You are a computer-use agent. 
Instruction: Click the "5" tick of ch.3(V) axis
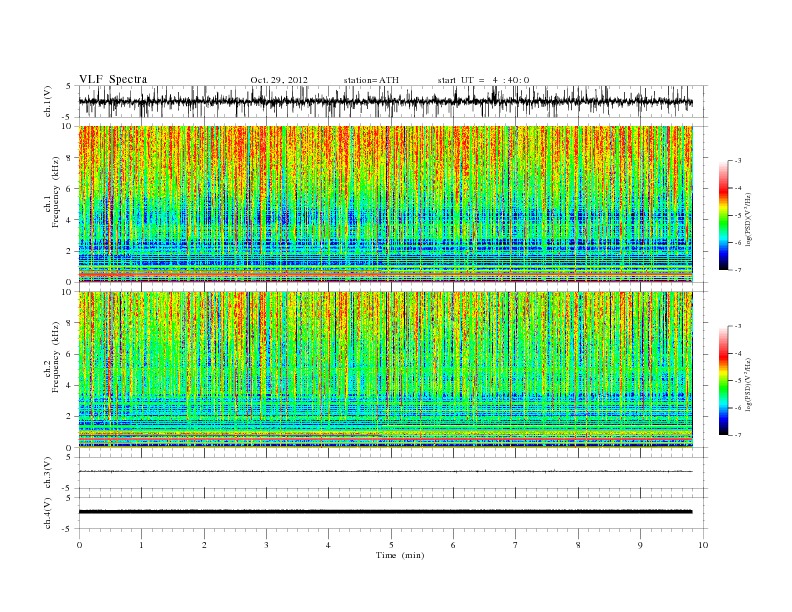click(70, 457)
